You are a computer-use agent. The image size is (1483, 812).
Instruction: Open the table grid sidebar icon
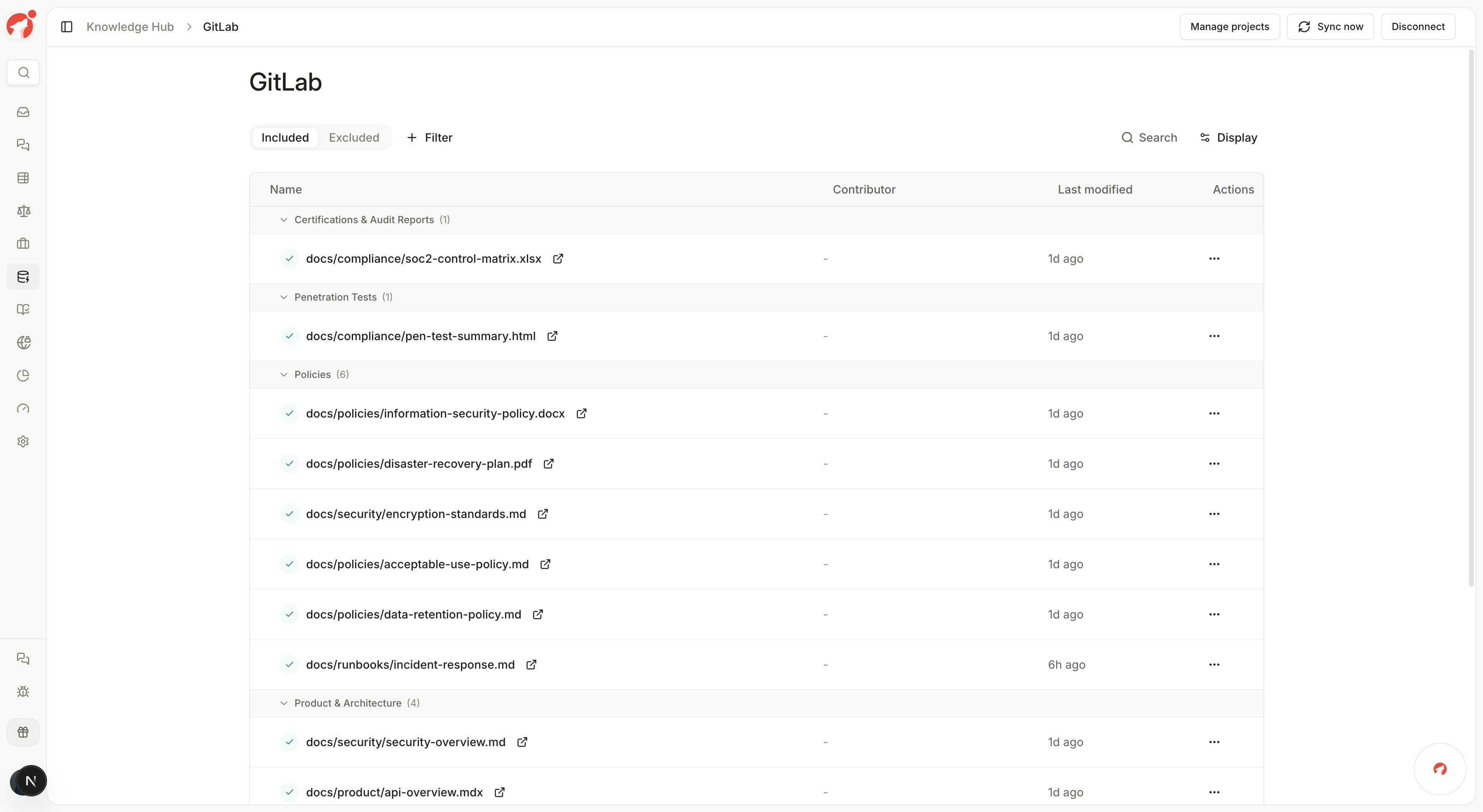23,178
